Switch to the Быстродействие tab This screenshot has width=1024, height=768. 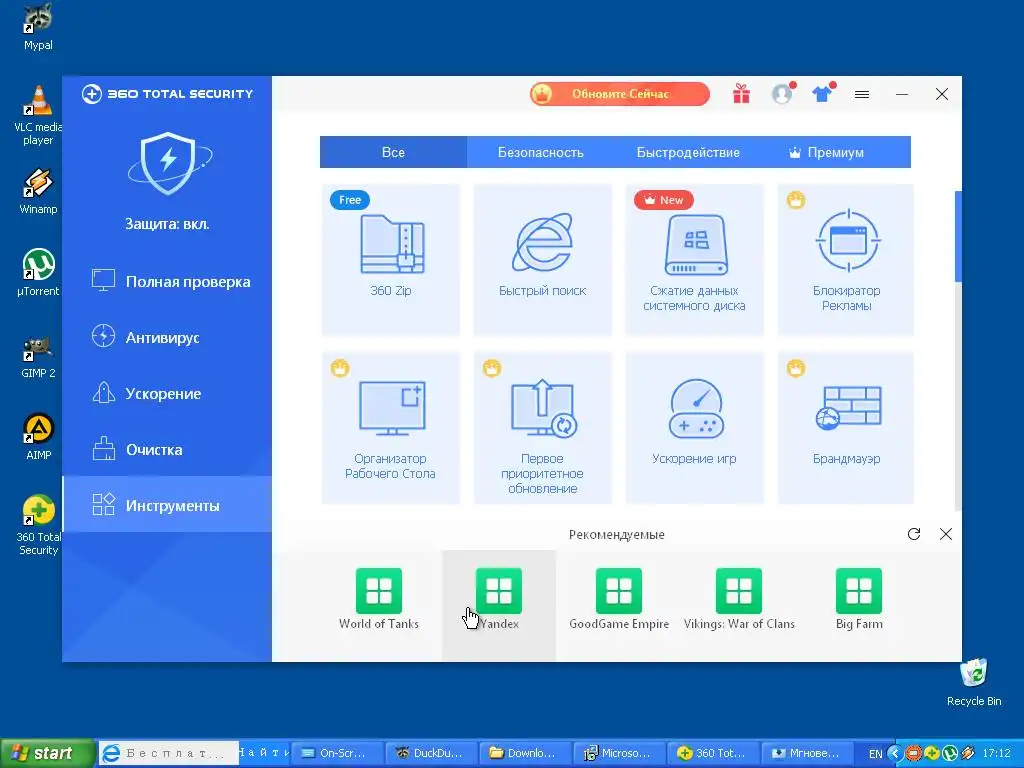tap(688, 152)
